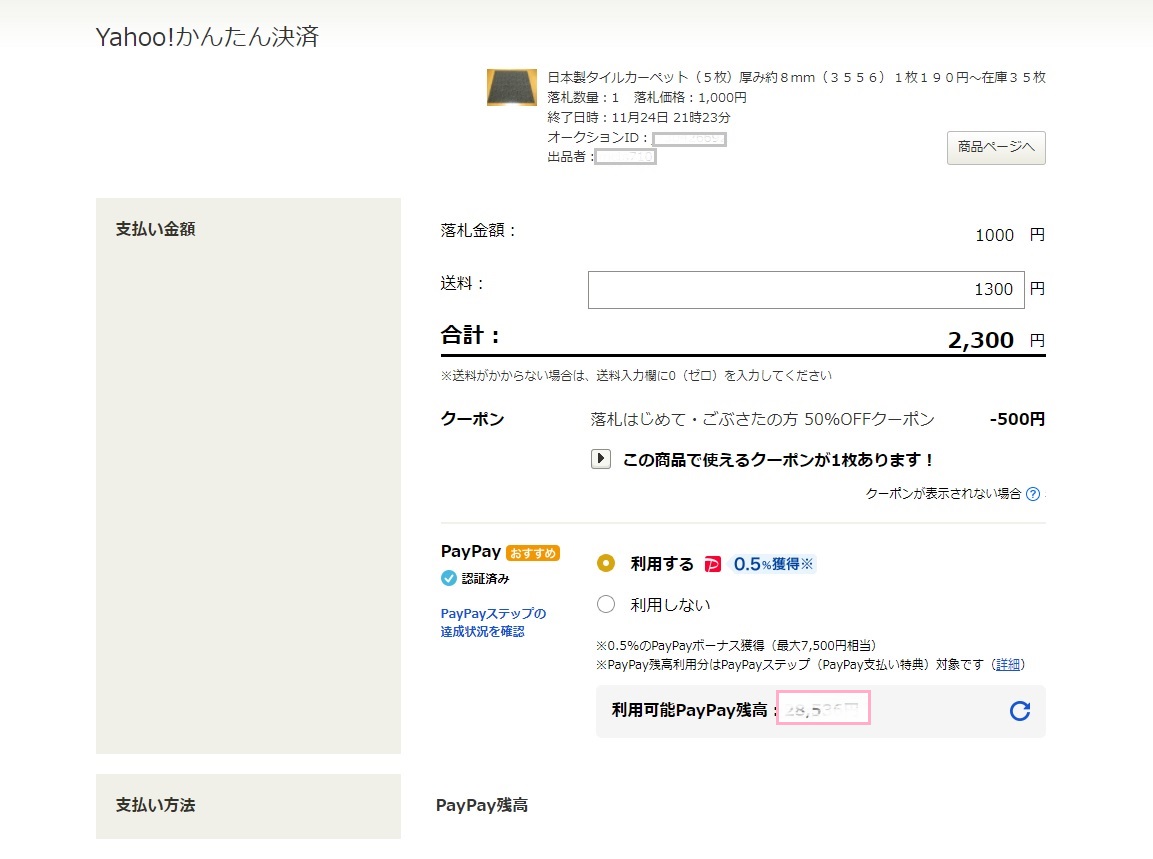
Task: Click the 送料 shipping fee input field
Action: click(806, 289)
